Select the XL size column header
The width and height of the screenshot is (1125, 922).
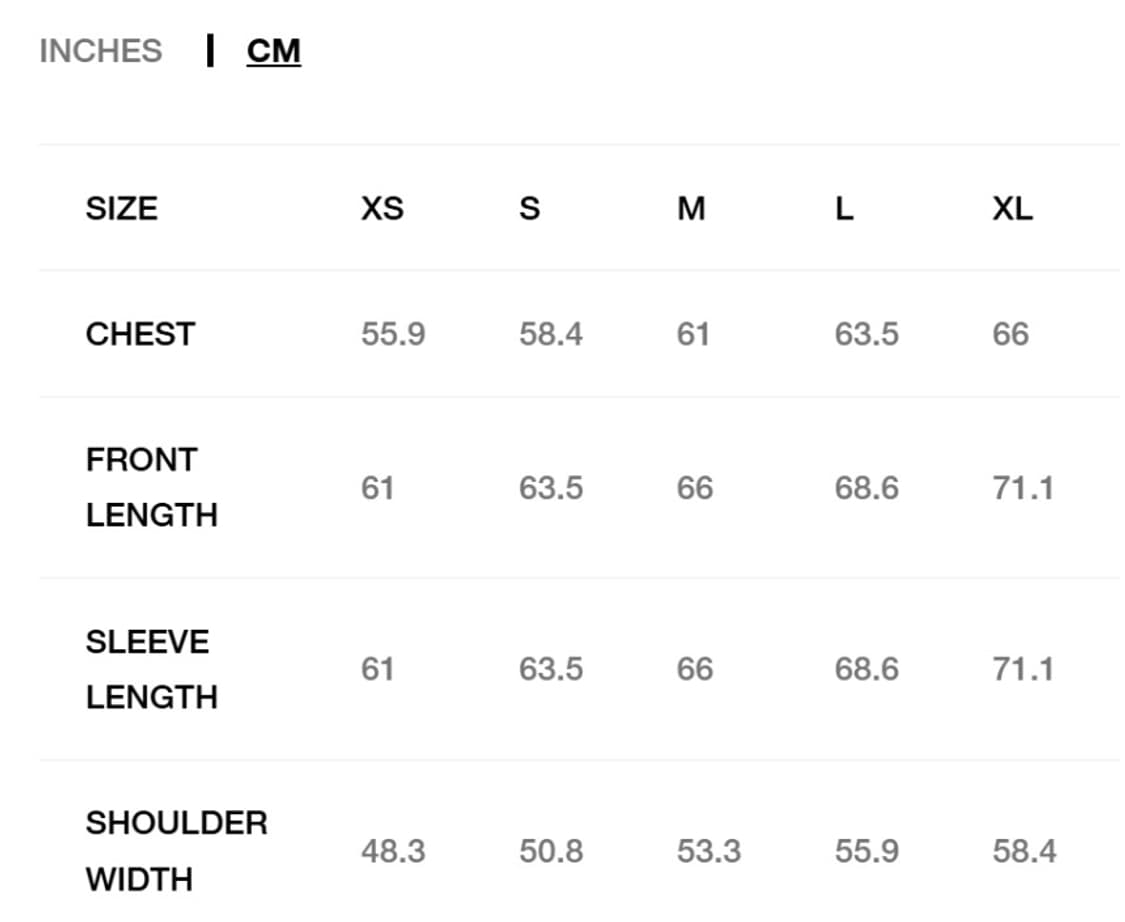click(1012, 208)
